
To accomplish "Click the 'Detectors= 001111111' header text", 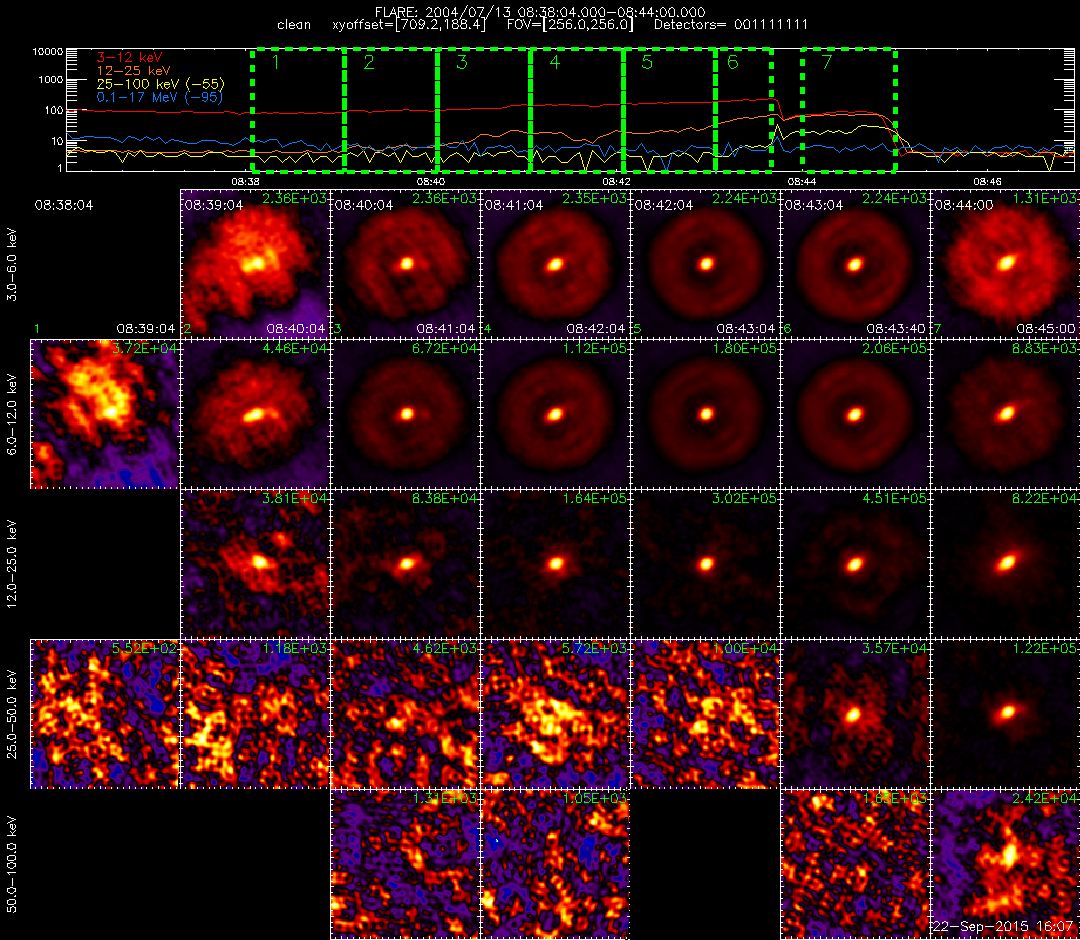I will [730, 25].
